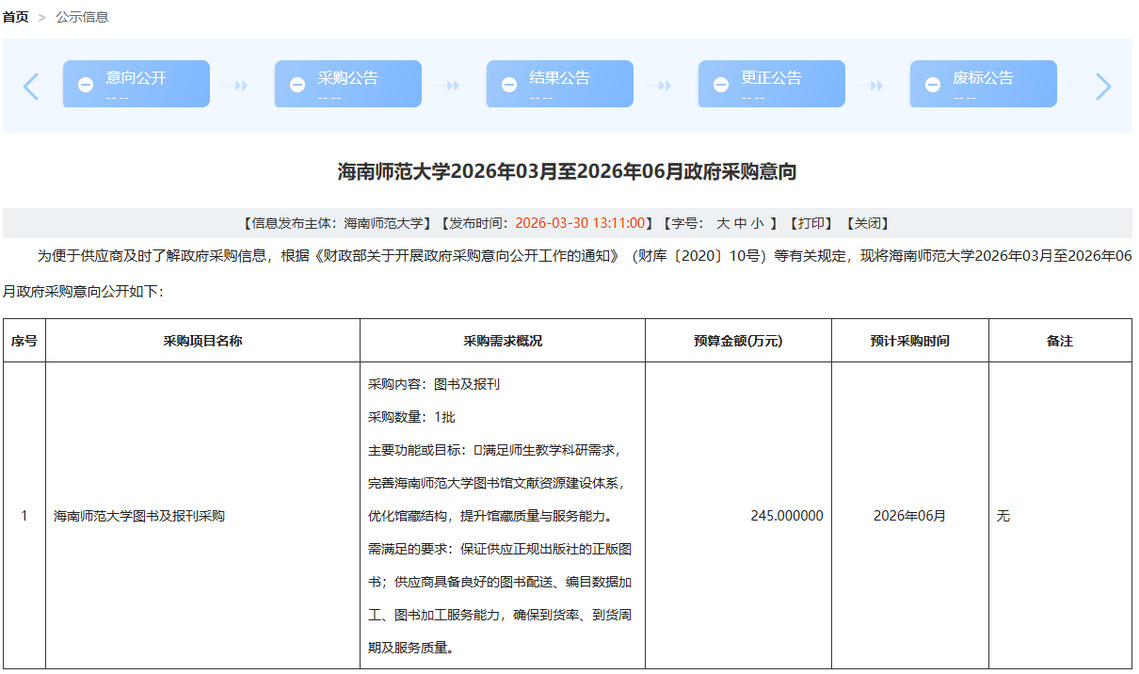1139x674 pixels.
Task: Set font size to 大
Action: [x=723, y=223]
